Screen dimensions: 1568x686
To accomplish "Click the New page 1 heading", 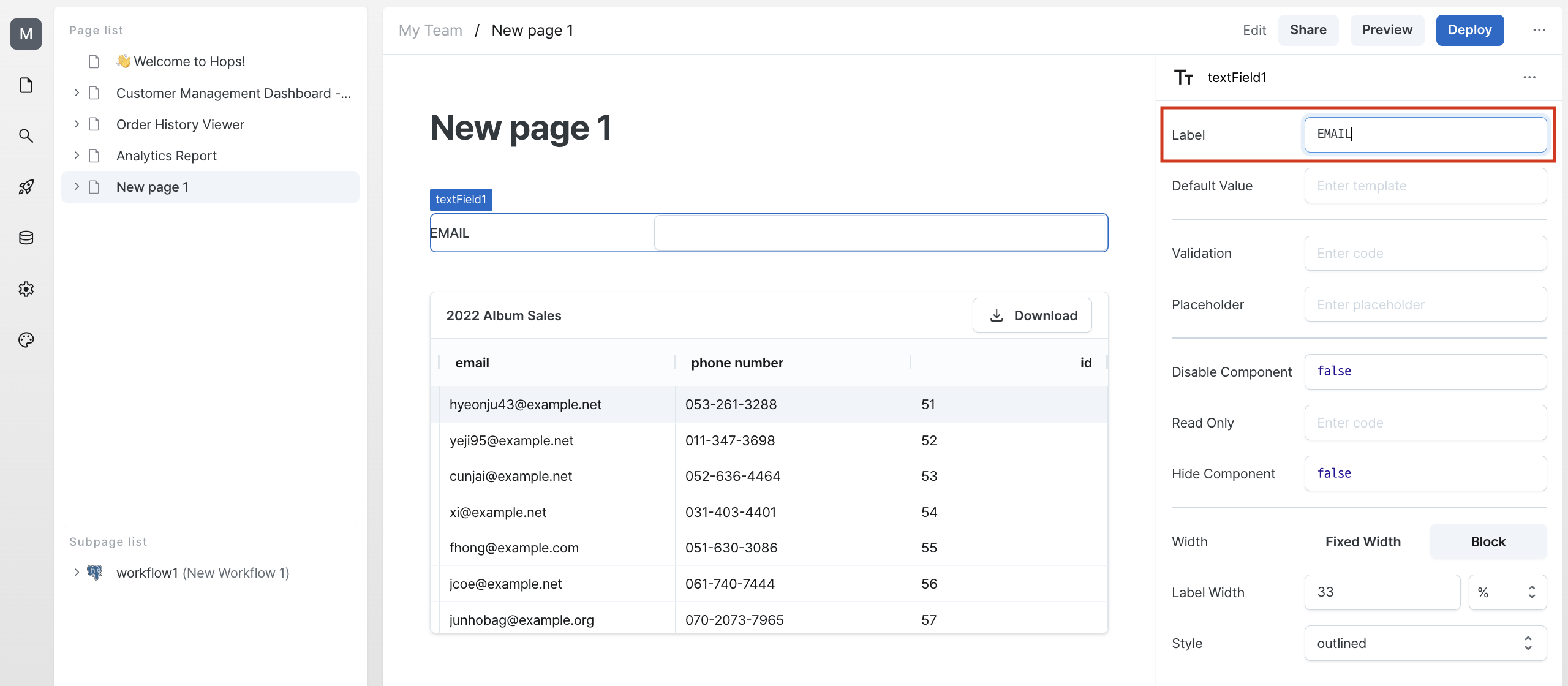I will tap(521, 127).
